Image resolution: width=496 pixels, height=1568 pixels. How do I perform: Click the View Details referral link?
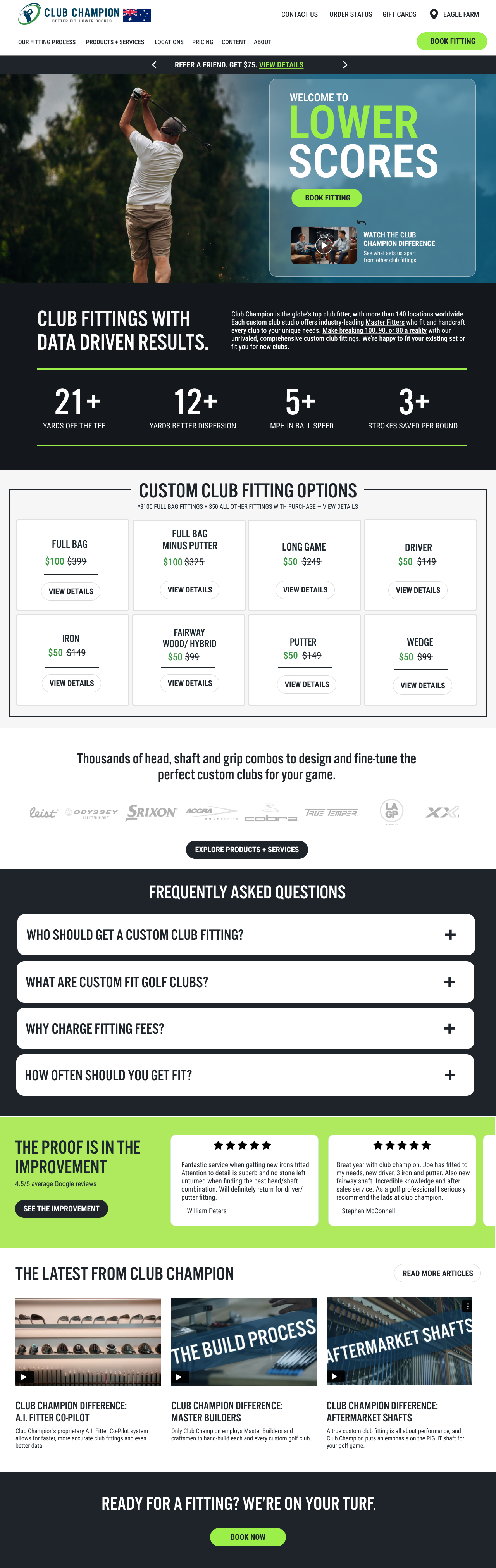[281, 64]
